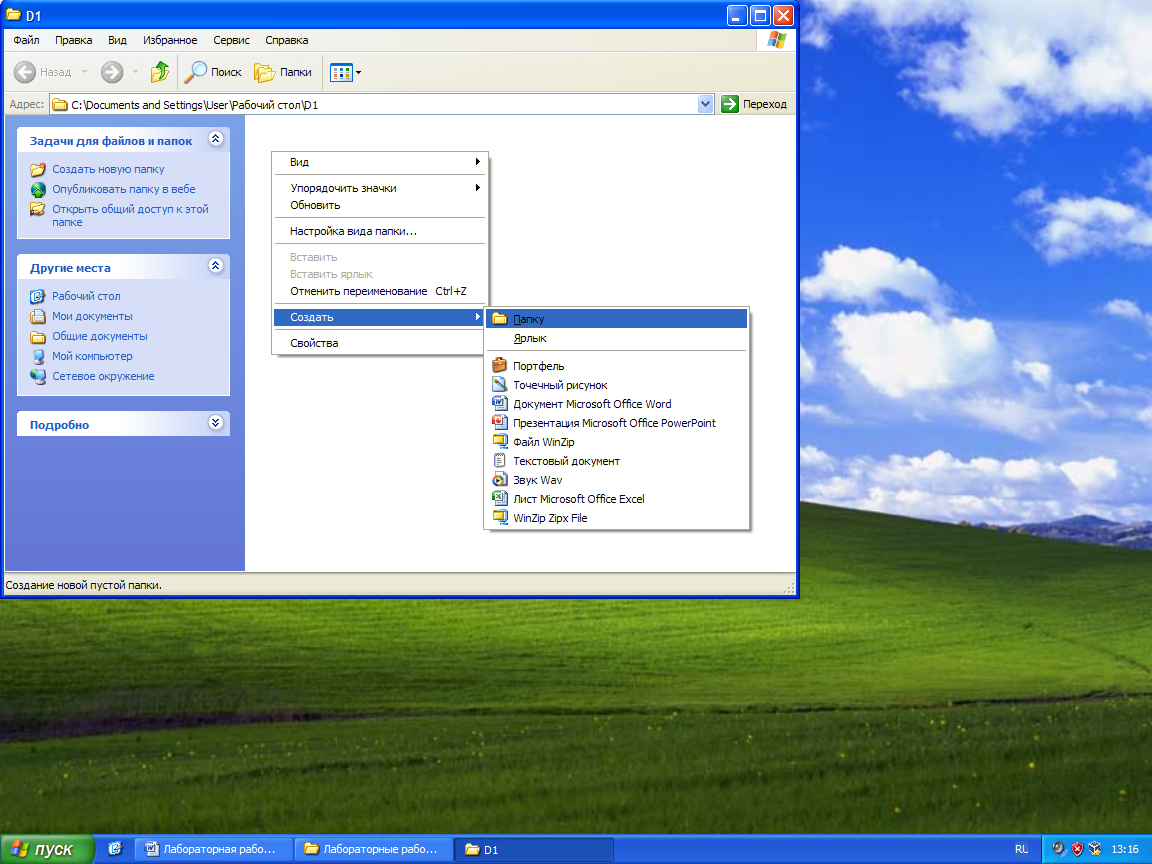The width and height of the screenshot is (1152, 864).
Task: Click Создать in the context menu
Action: 379,317
